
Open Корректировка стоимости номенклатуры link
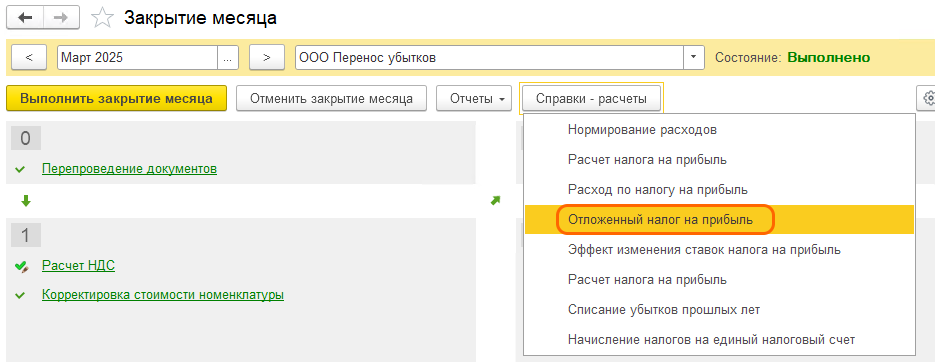[x=163, y=295]
